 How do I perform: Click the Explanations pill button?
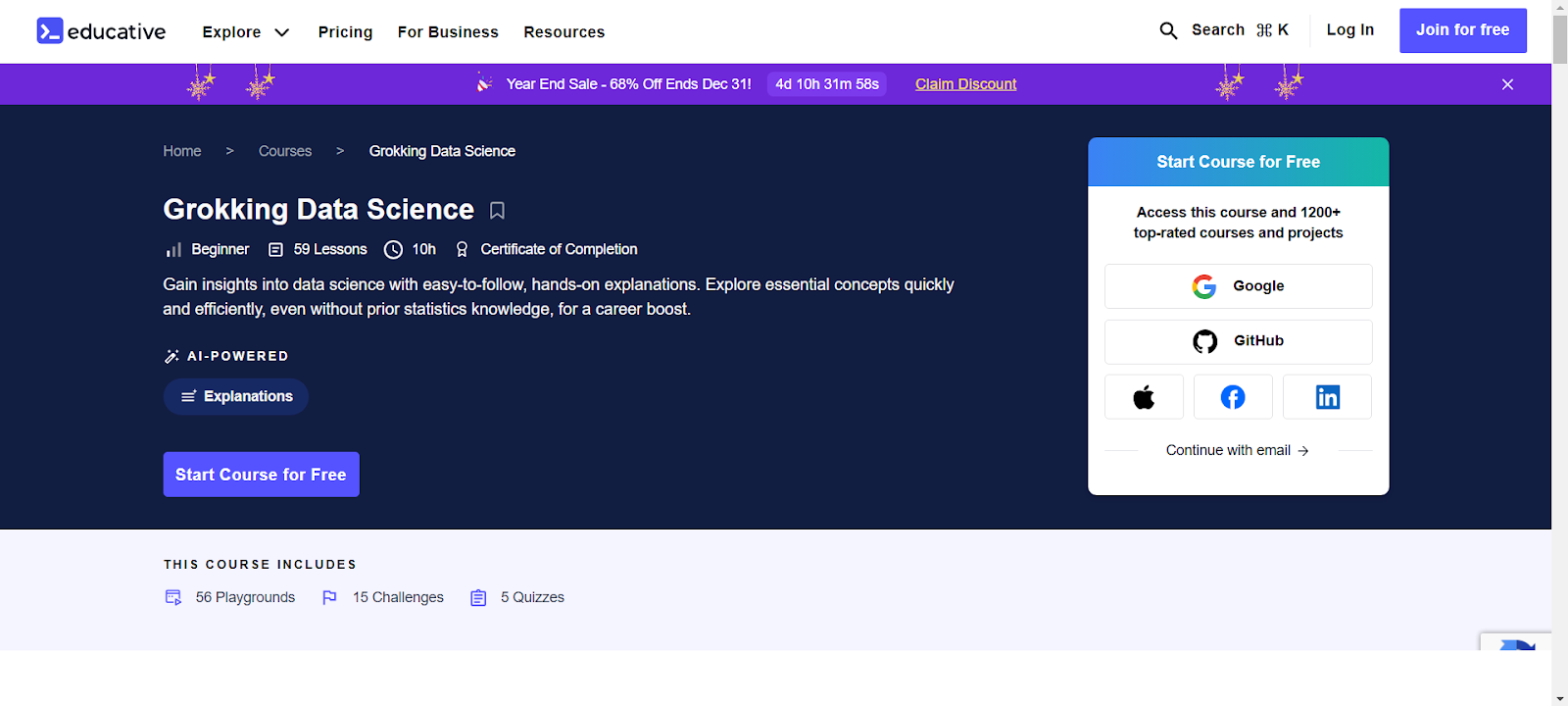[x=236, y=396]
